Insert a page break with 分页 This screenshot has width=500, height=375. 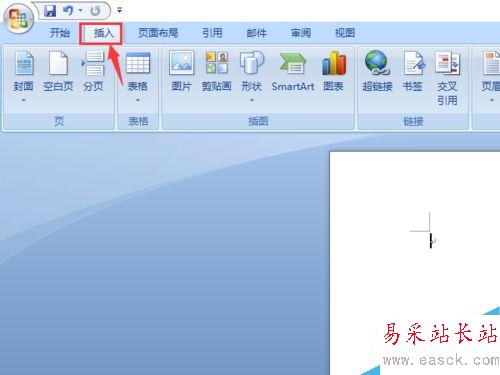93,71
